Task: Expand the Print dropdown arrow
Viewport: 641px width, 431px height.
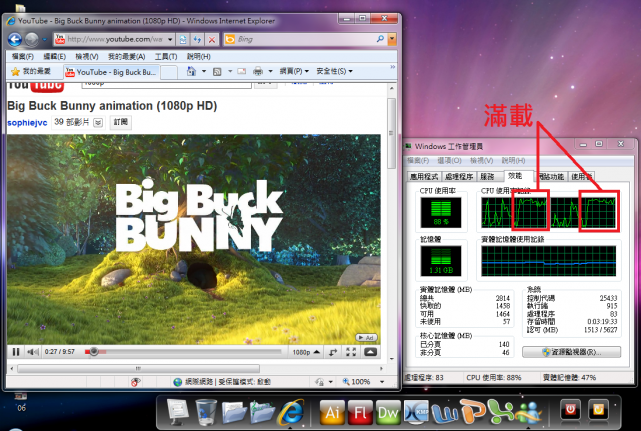Action: pos(270,71)
